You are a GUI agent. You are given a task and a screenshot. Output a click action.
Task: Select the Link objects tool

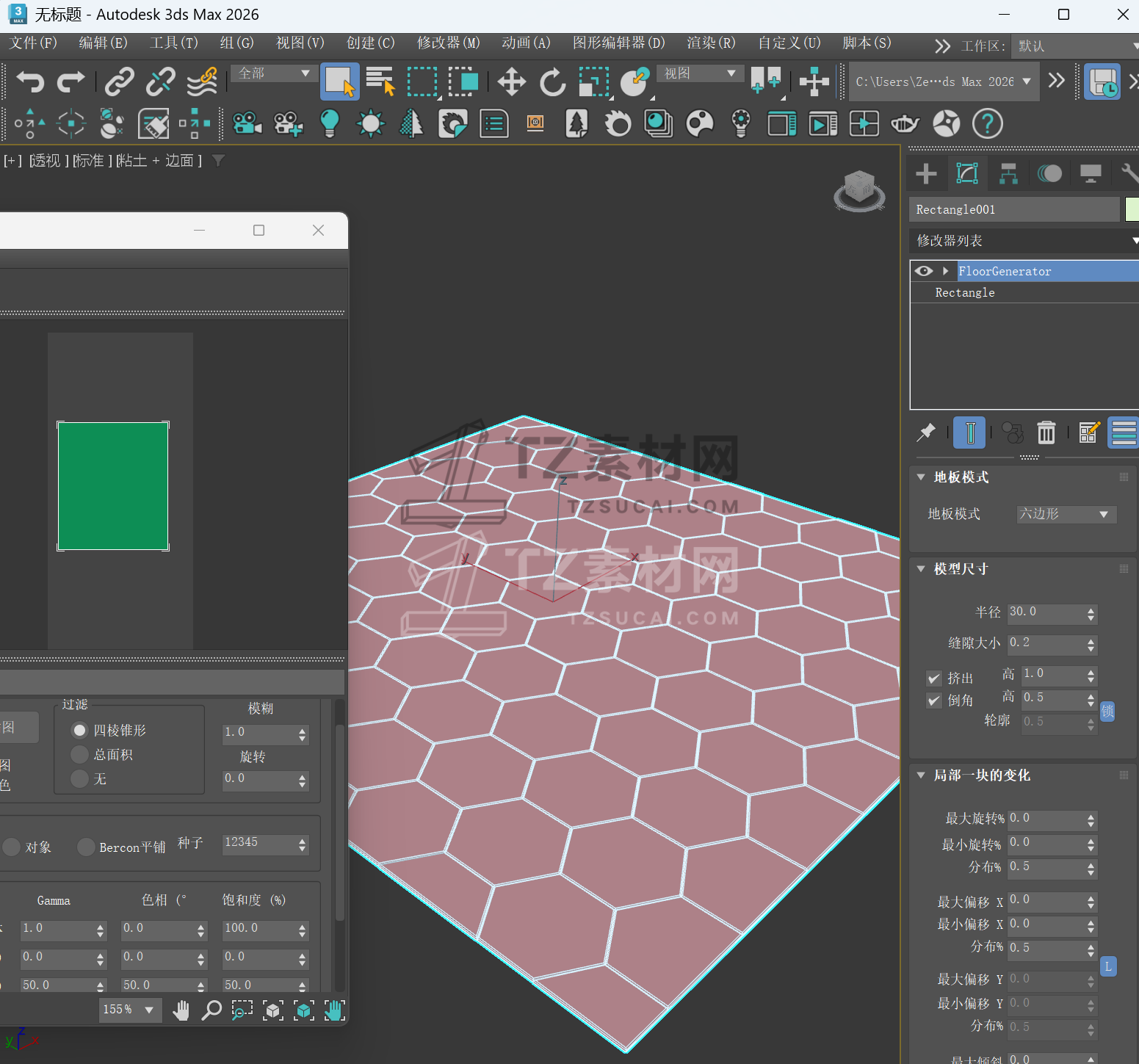119,82
